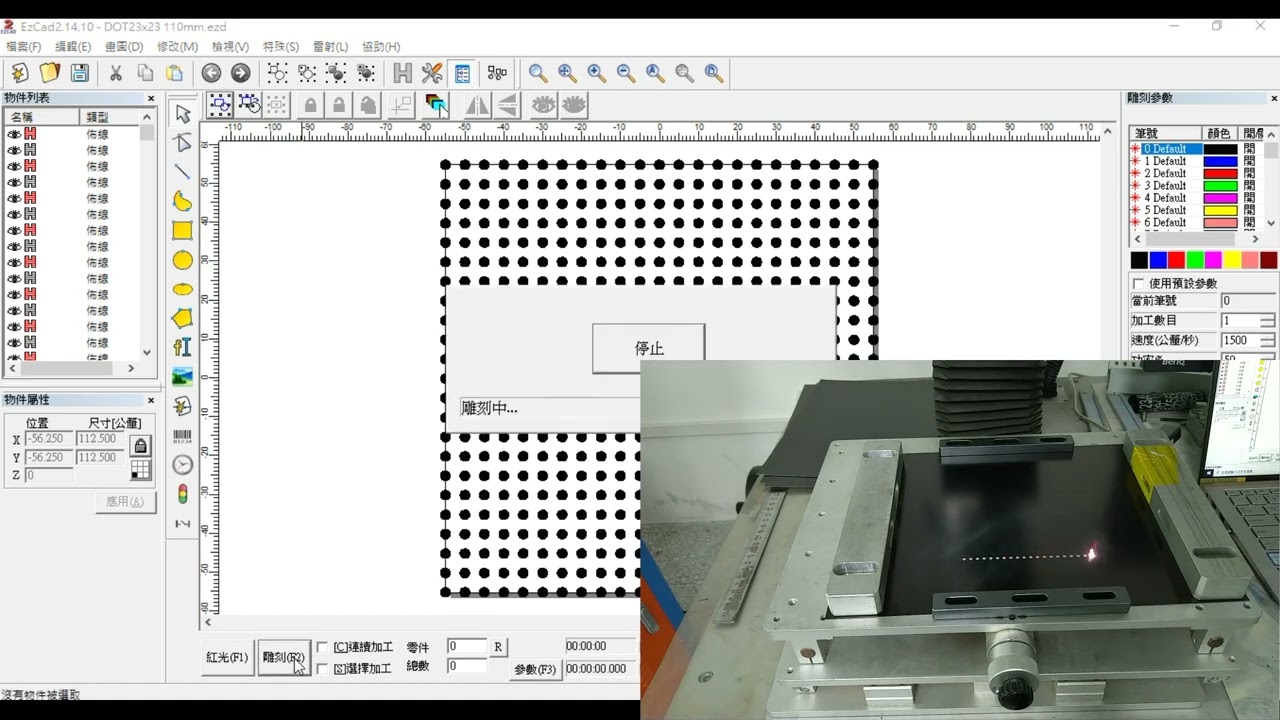Image resolution: width=1280 pixels, height=720 pixels.
Task: Click the Paste clipboard icon
Action: [175, 73]
